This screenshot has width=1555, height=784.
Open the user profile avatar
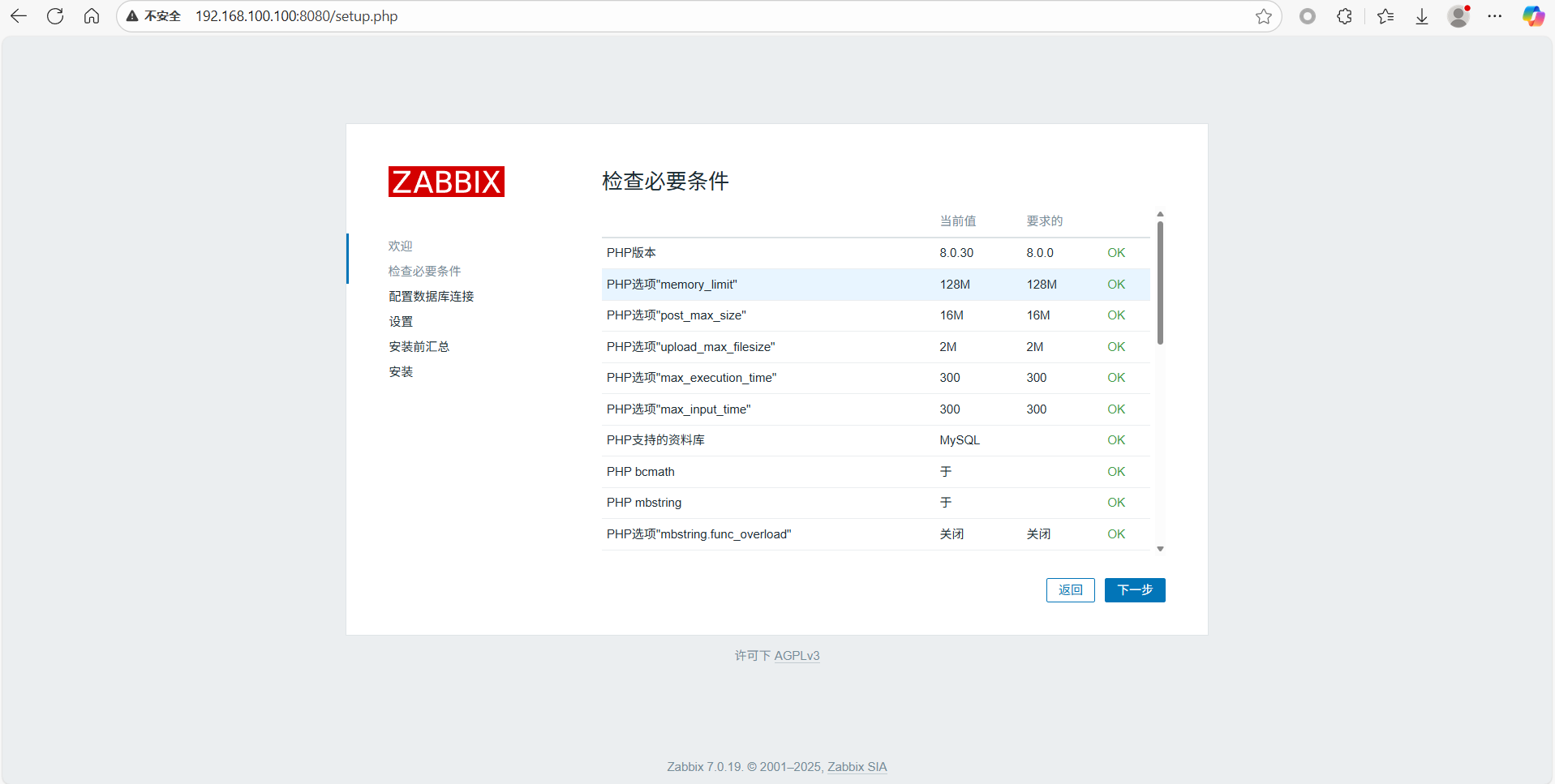1458,16
